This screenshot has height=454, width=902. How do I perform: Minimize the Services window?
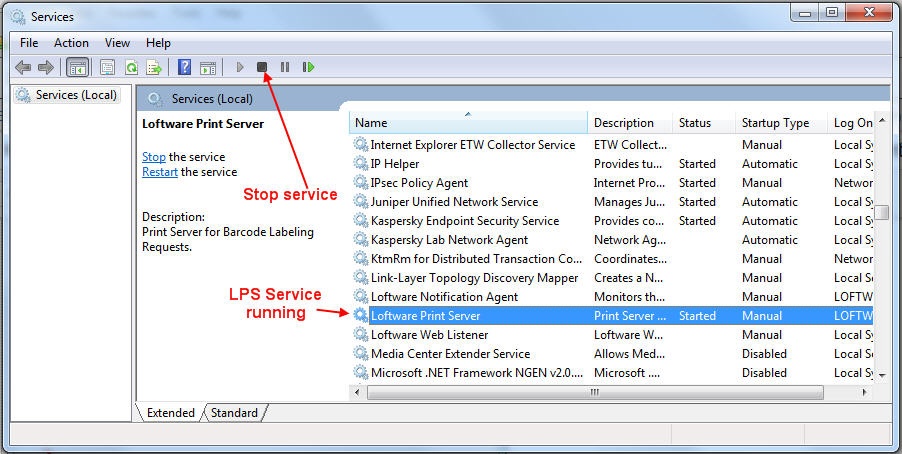click(x=805, y=12)
